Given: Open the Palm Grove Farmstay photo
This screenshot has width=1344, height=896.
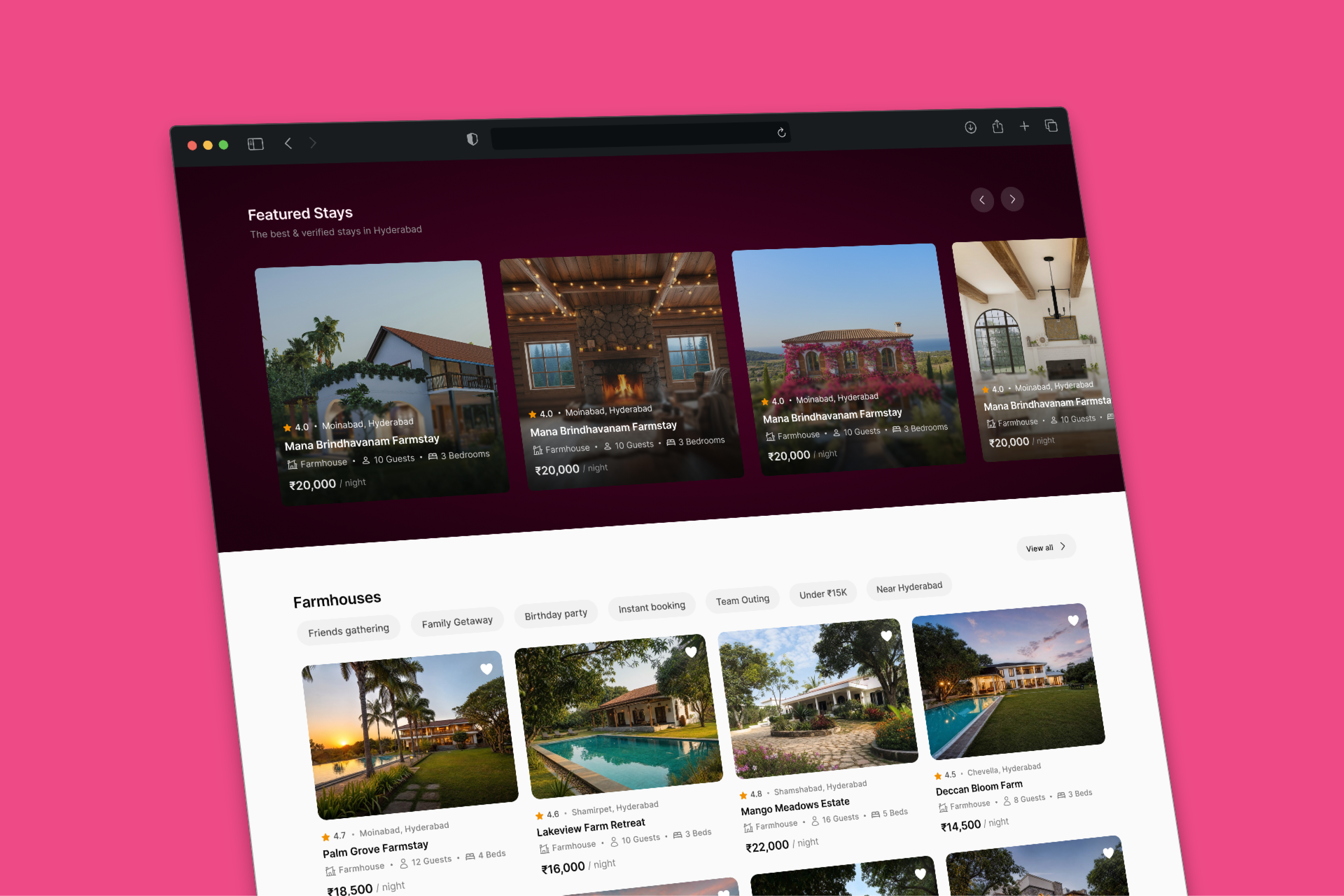Looking at the screenshot, I should [410, 735].
